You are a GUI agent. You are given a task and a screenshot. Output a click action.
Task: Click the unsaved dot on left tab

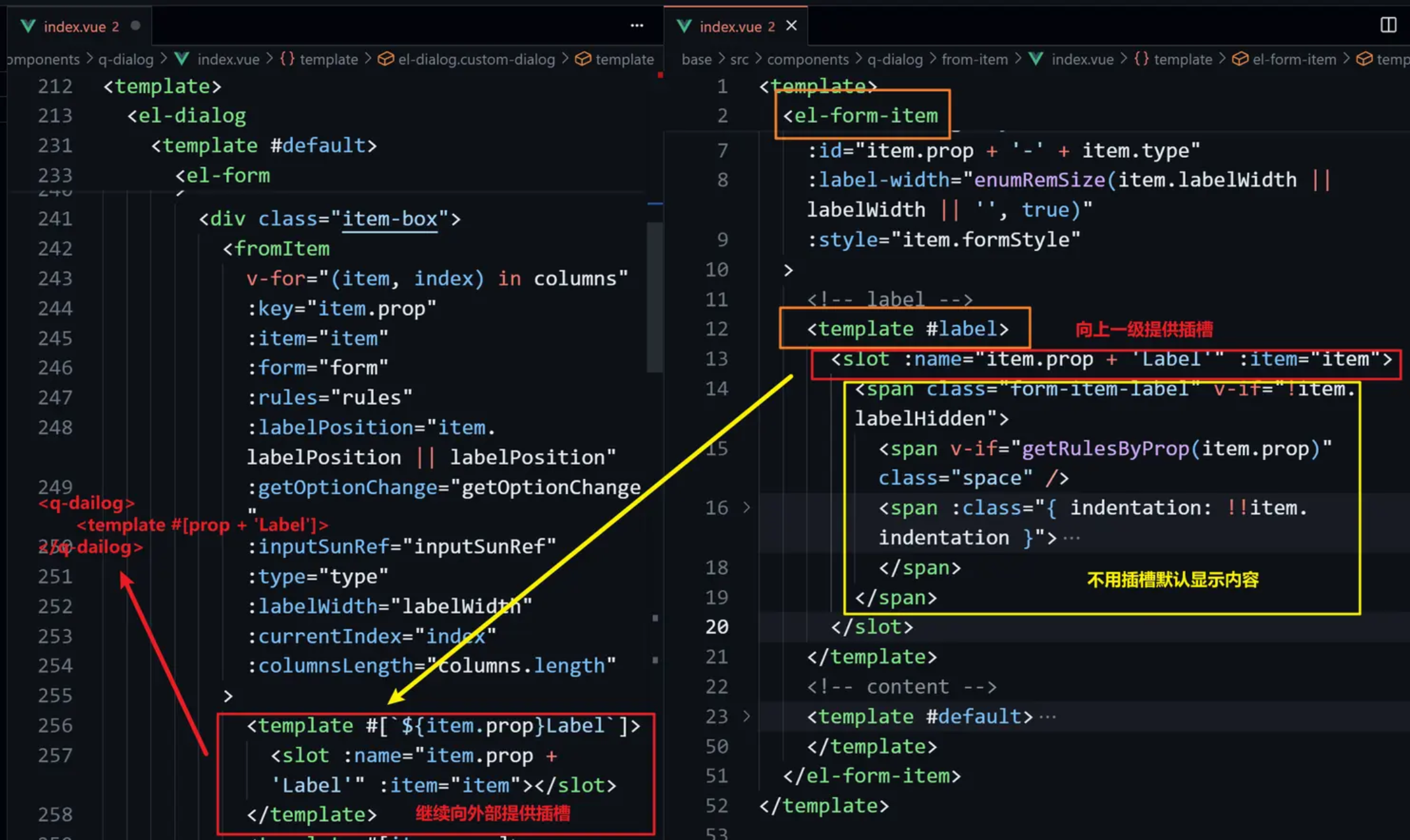click(135, 25)
